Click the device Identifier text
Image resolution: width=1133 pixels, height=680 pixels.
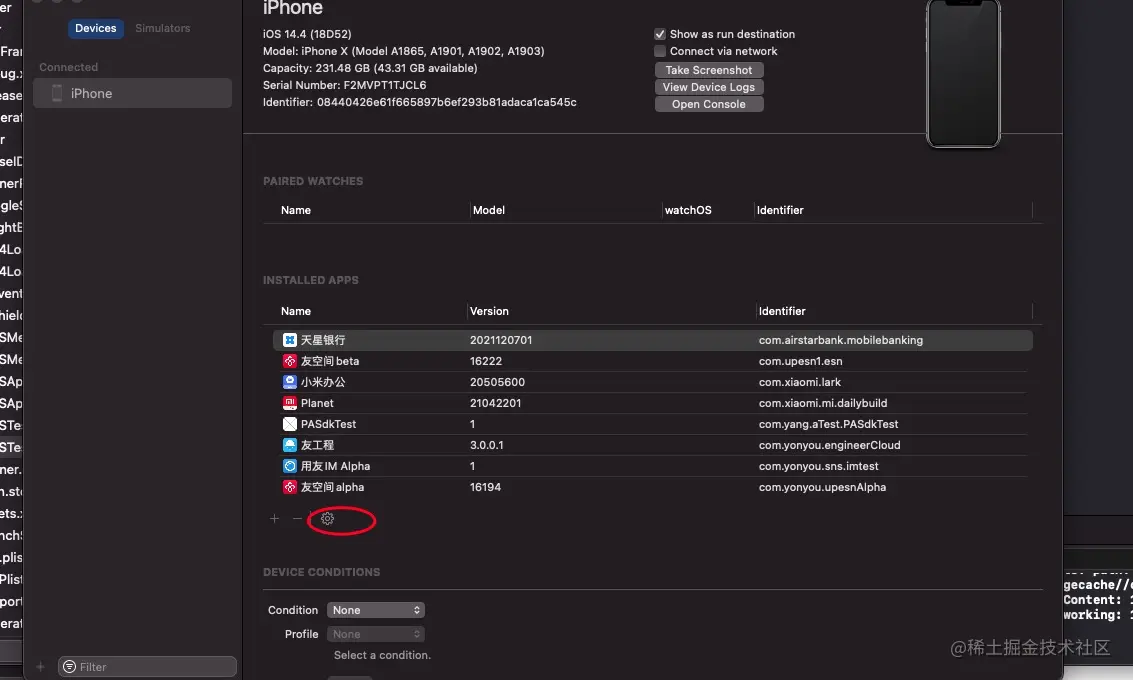(x=419, y=102)
